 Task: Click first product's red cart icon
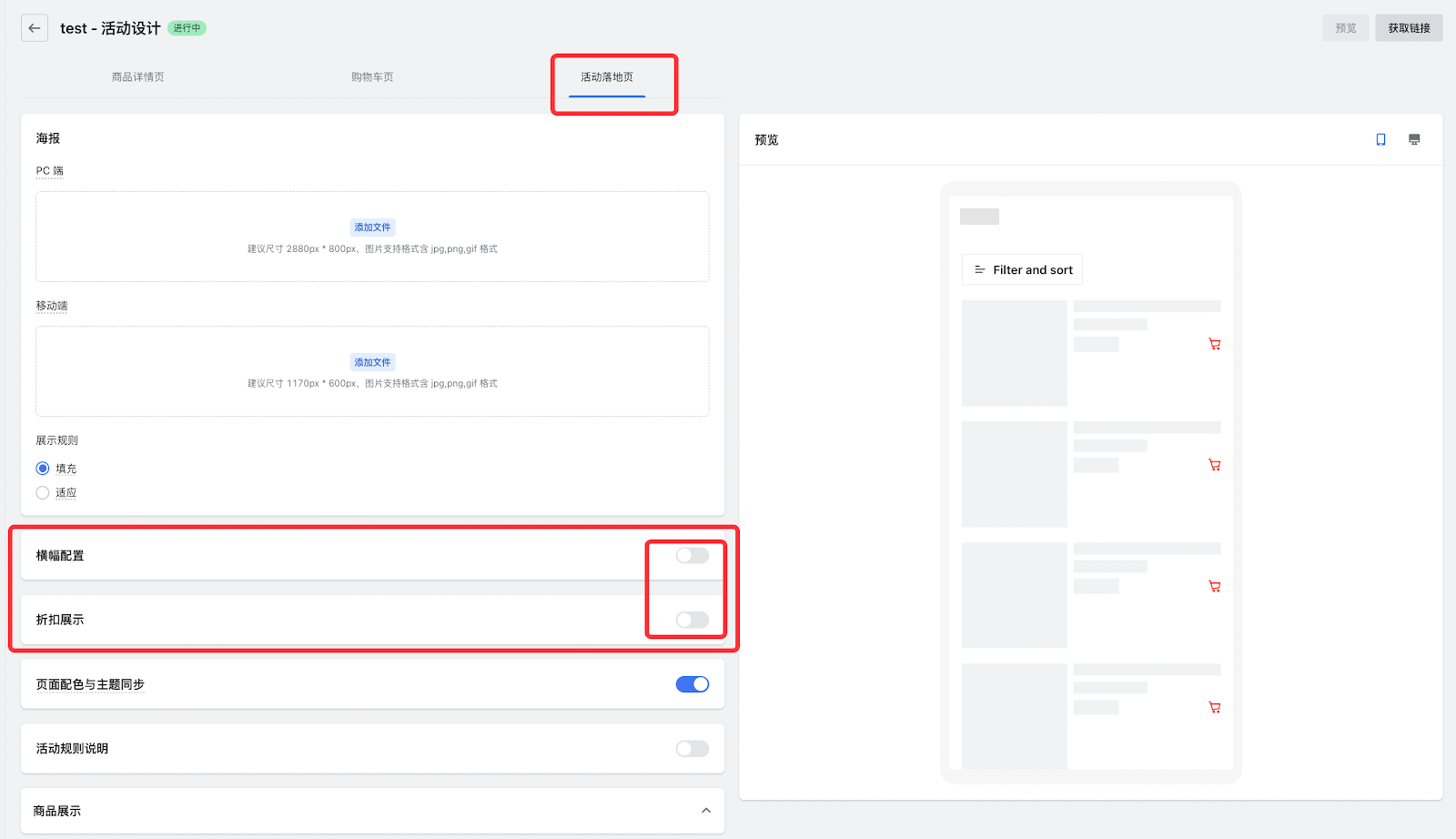(x=1214, y=344)
